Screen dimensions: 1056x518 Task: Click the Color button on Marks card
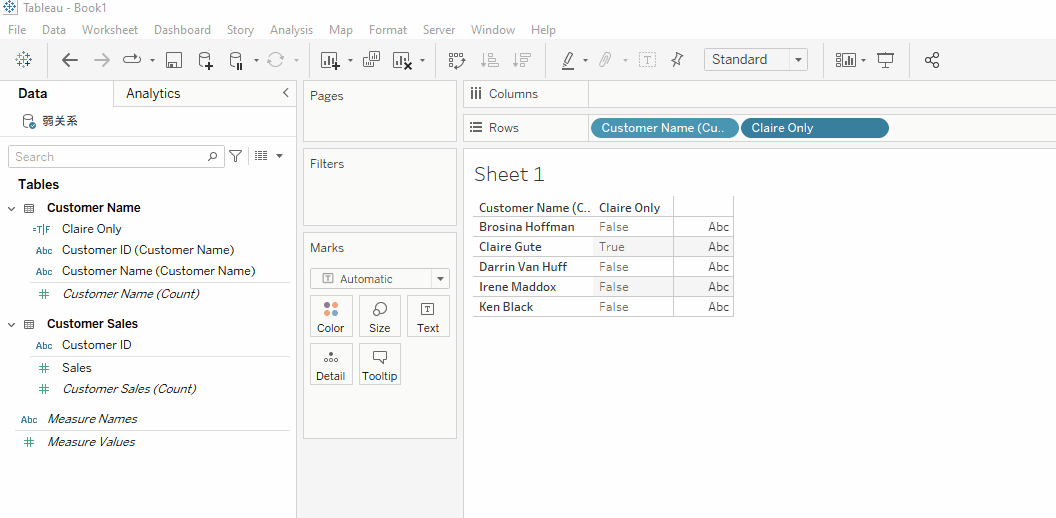[331, 317]
